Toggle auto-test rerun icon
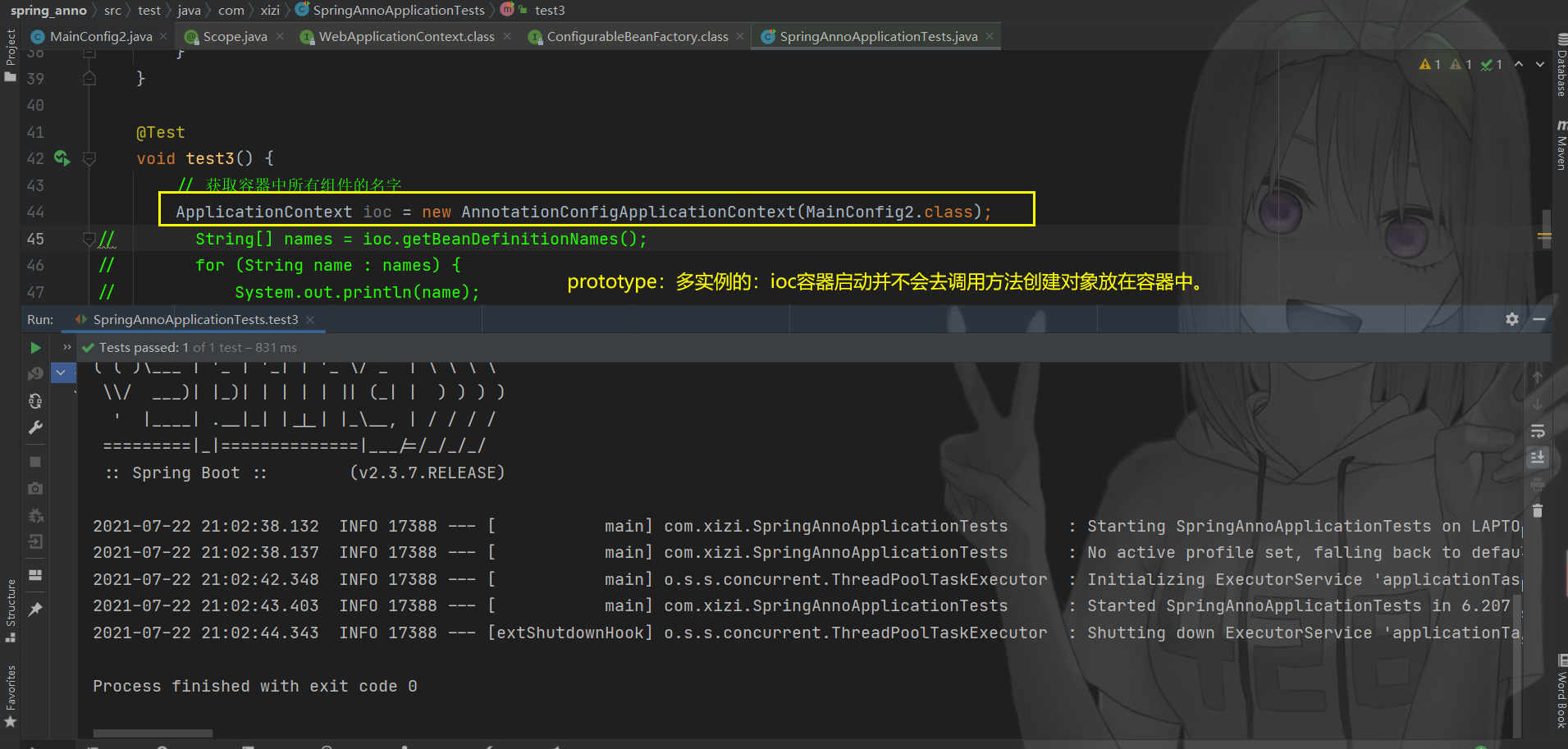1568x749 pixels. [35, 401]
